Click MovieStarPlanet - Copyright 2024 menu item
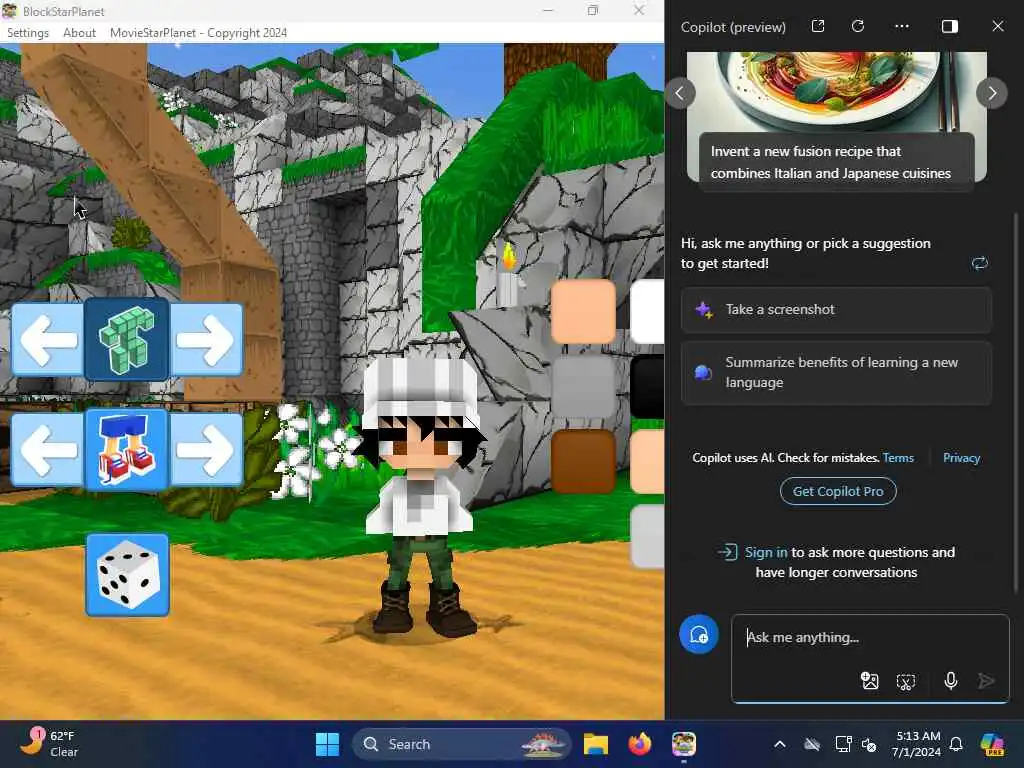Image resolution: width=1024 pixels, height=768 pixels. coord(199,33)
